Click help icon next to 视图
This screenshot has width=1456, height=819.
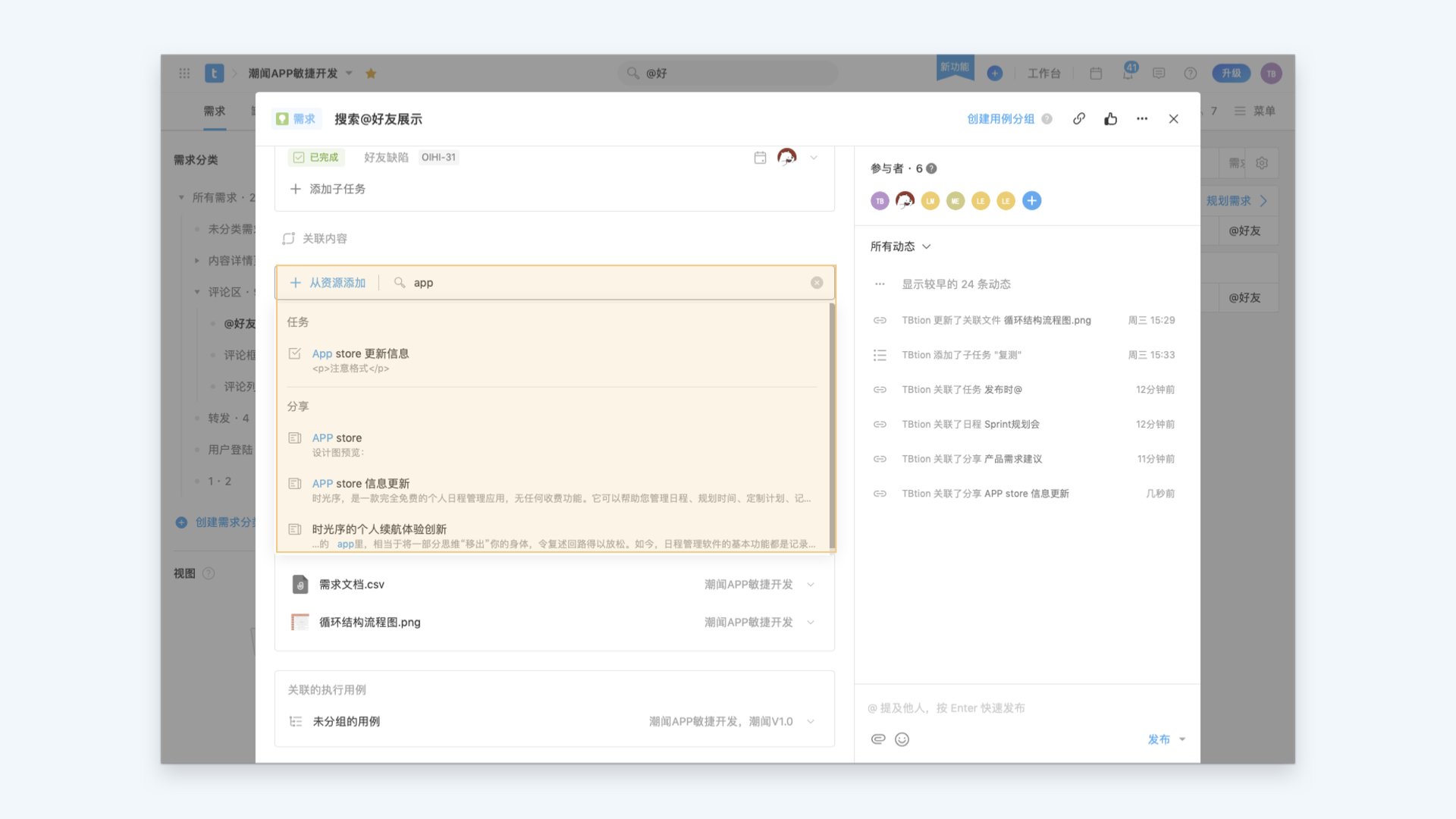(x=209, y=574)
